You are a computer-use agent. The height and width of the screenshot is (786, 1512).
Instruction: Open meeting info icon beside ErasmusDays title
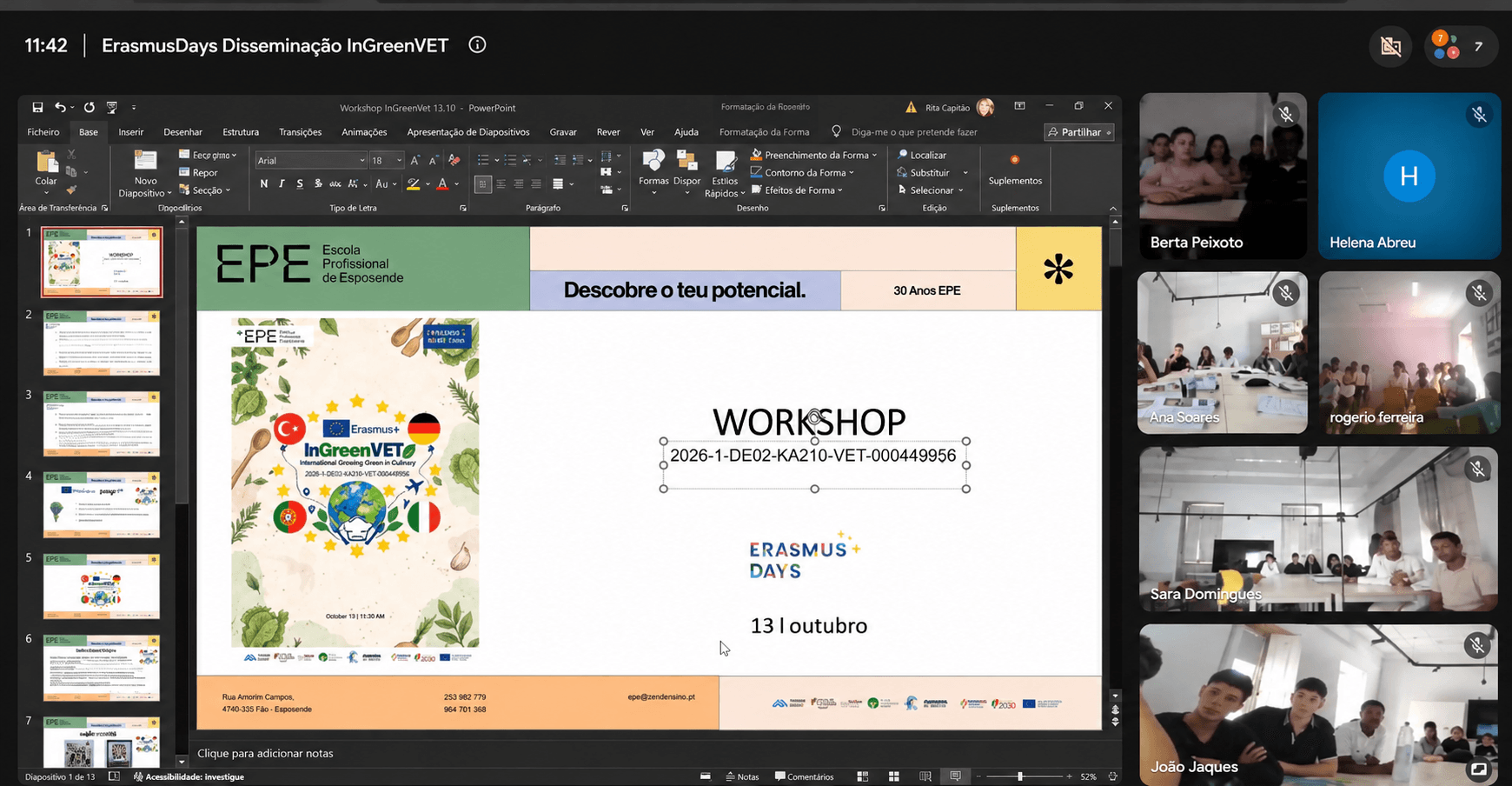477,45
